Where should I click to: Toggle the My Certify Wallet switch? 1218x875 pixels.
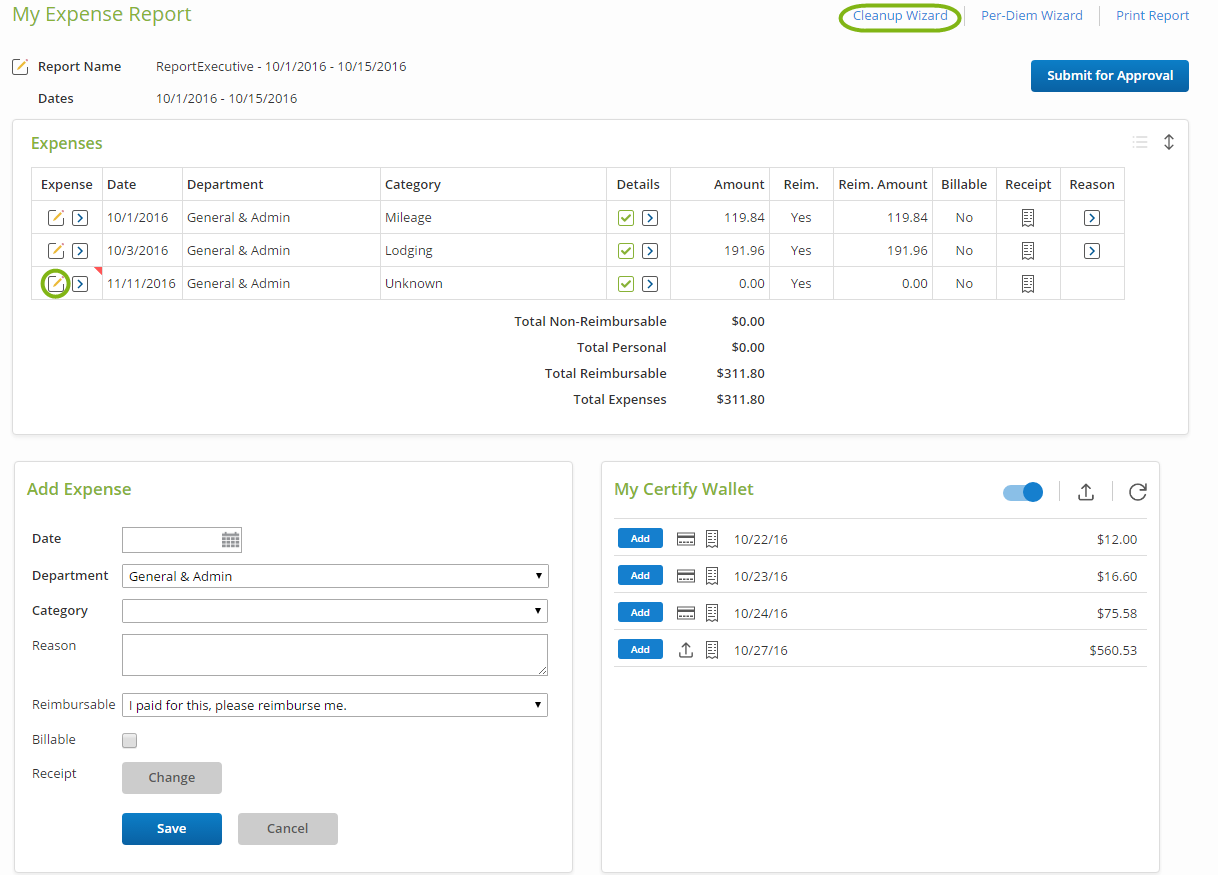(1023, 492)
